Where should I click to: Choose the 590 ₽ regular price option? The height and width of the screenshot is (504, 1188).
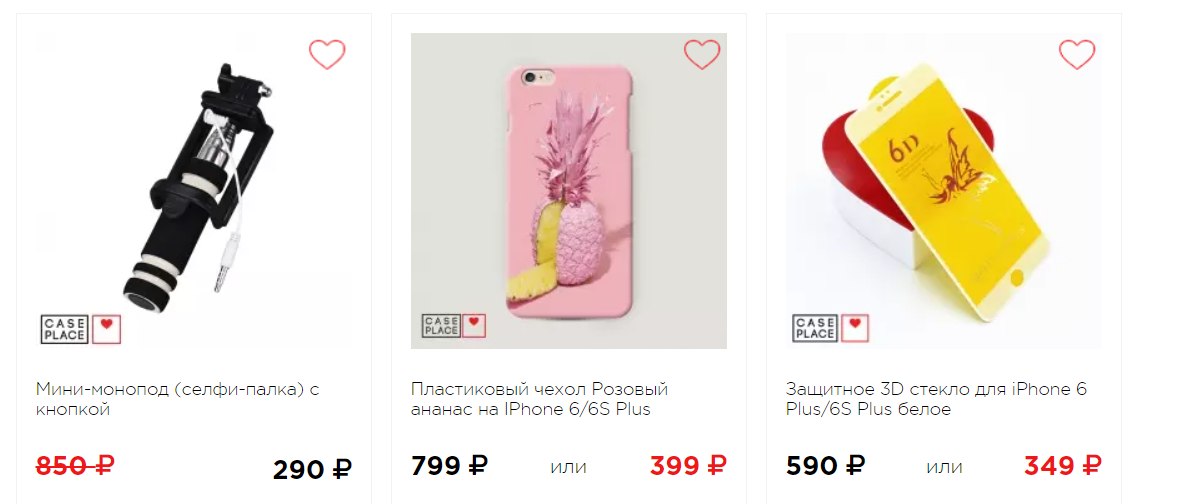point(825,465)
